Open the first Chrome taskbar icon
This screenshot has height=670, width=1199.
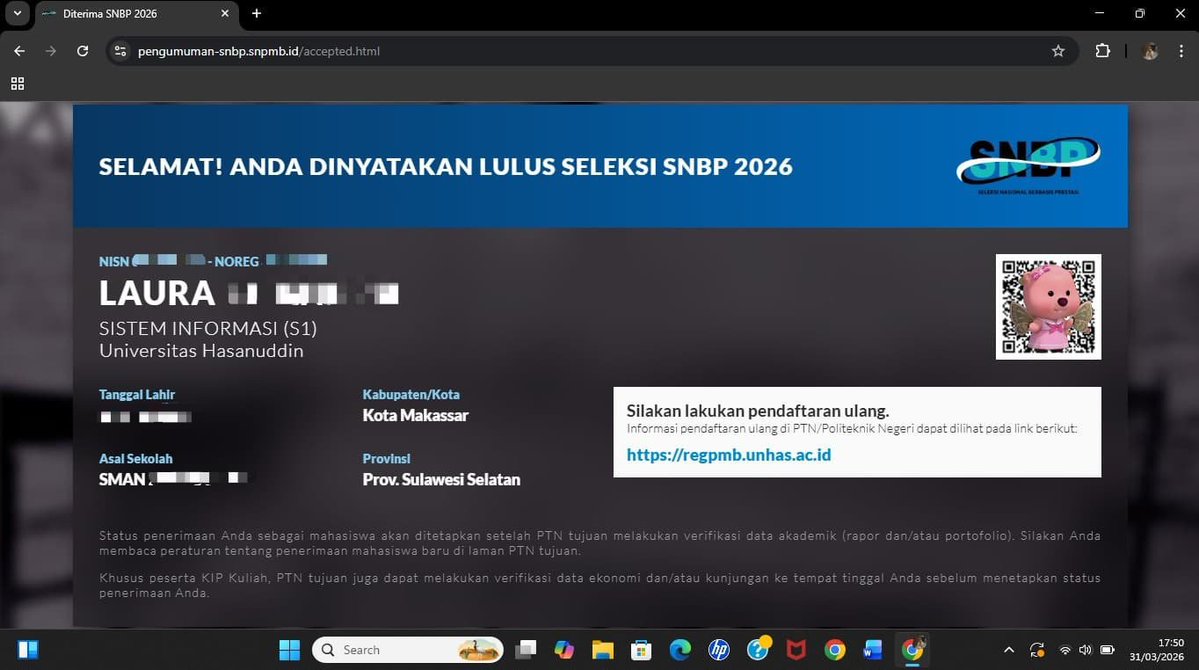point(834,650)
